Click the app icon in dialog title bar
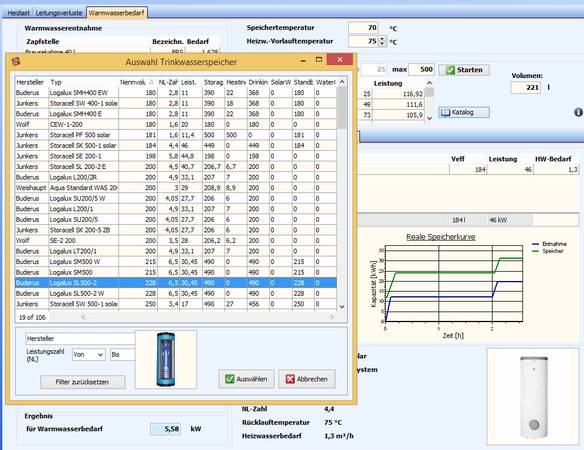This screenshot has height=450, width=584. pyautogui.click(x=16, y=61)
